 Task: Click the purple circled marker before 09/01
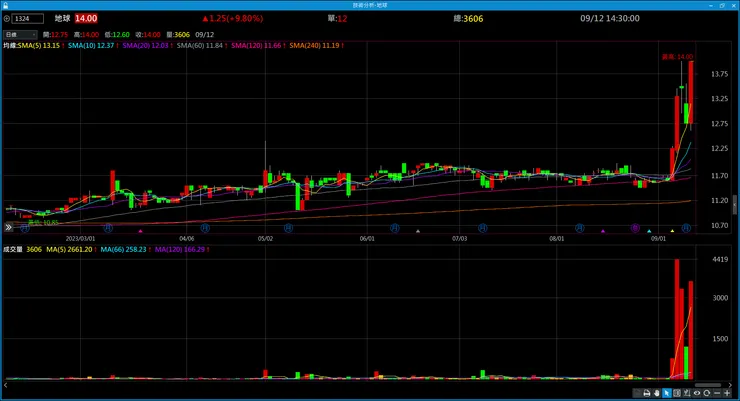(635, 228)
